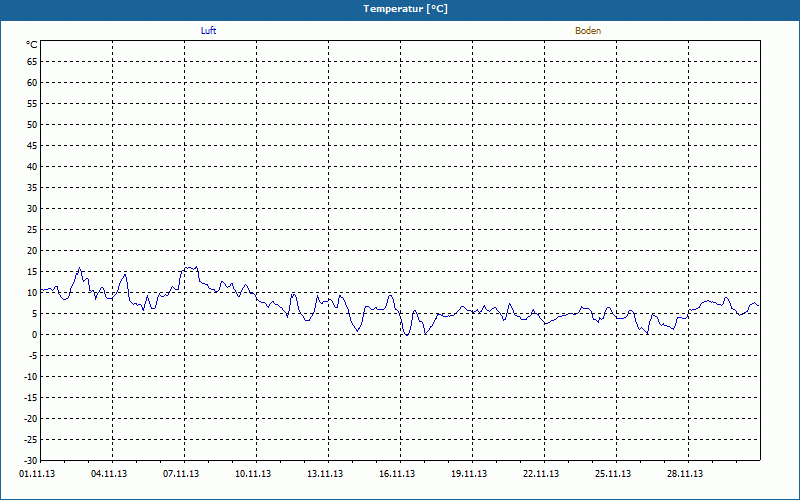Screen dimensions: 800x500
Task: Click the 19.11.13 date label
Action: tap(469, 473)
